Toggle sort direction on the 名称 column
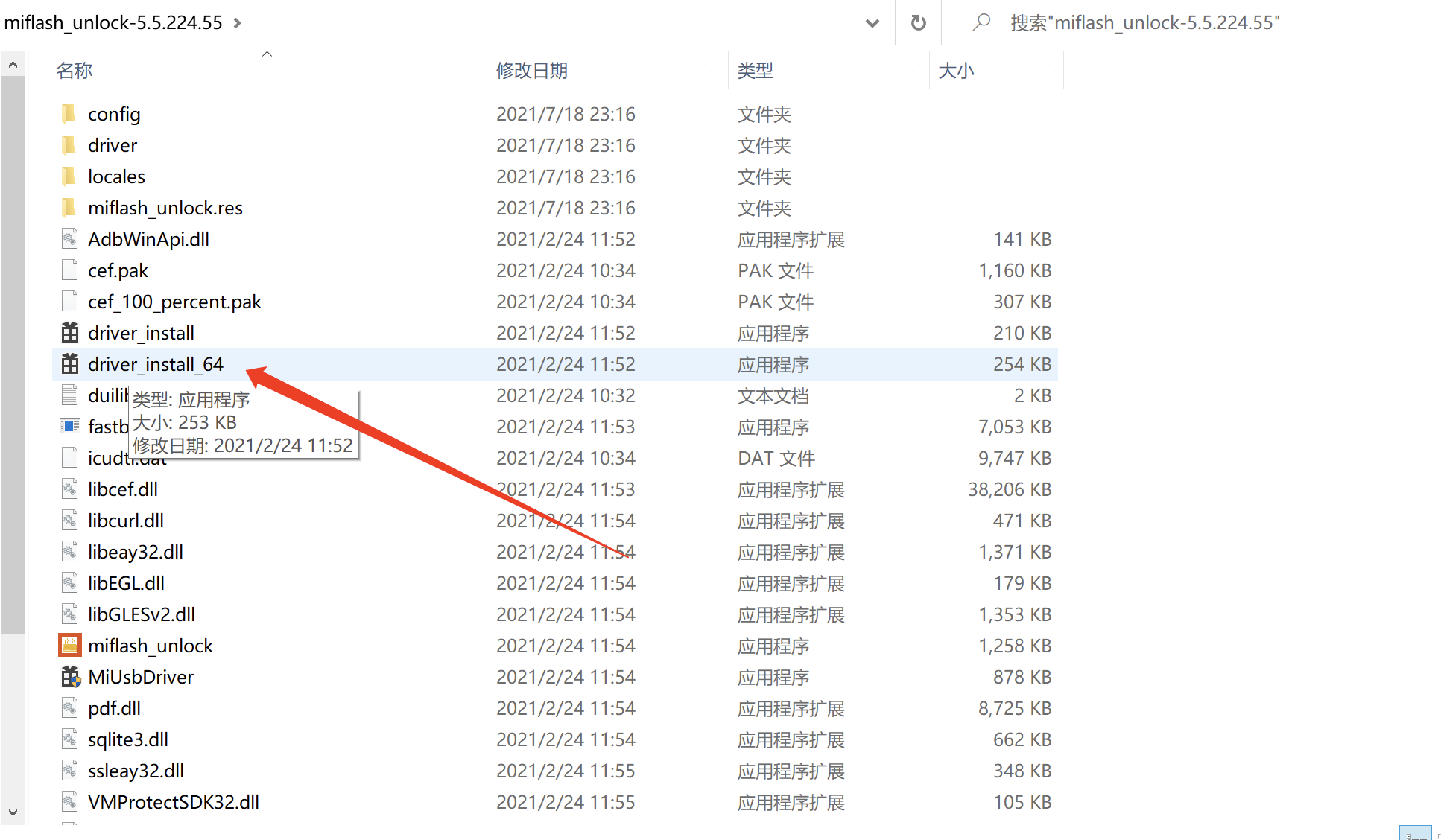The height and width of the screenshot is (840, 1441). coord(74,70)
